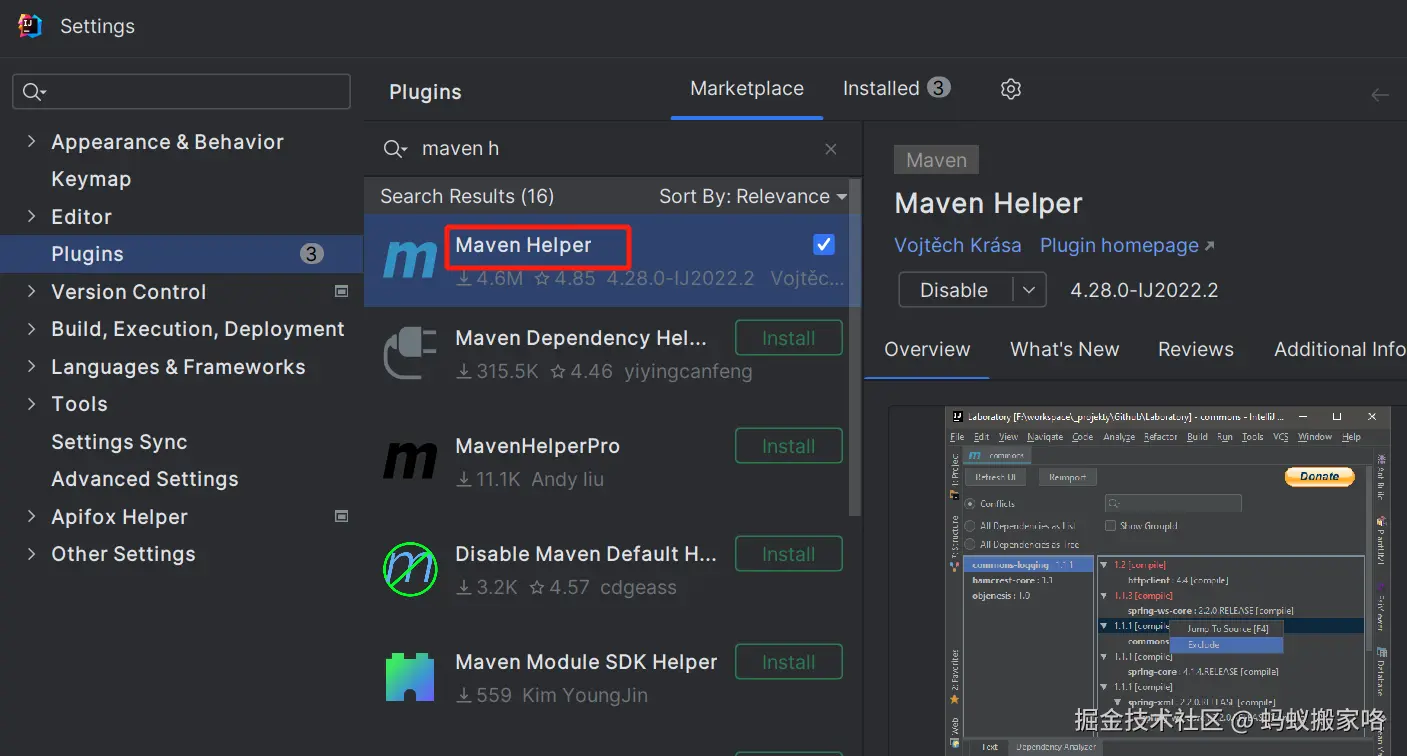Expand the Apifox Helper node
The height and width of the screenshot is (756, 1407).
(x=32, y=516)
